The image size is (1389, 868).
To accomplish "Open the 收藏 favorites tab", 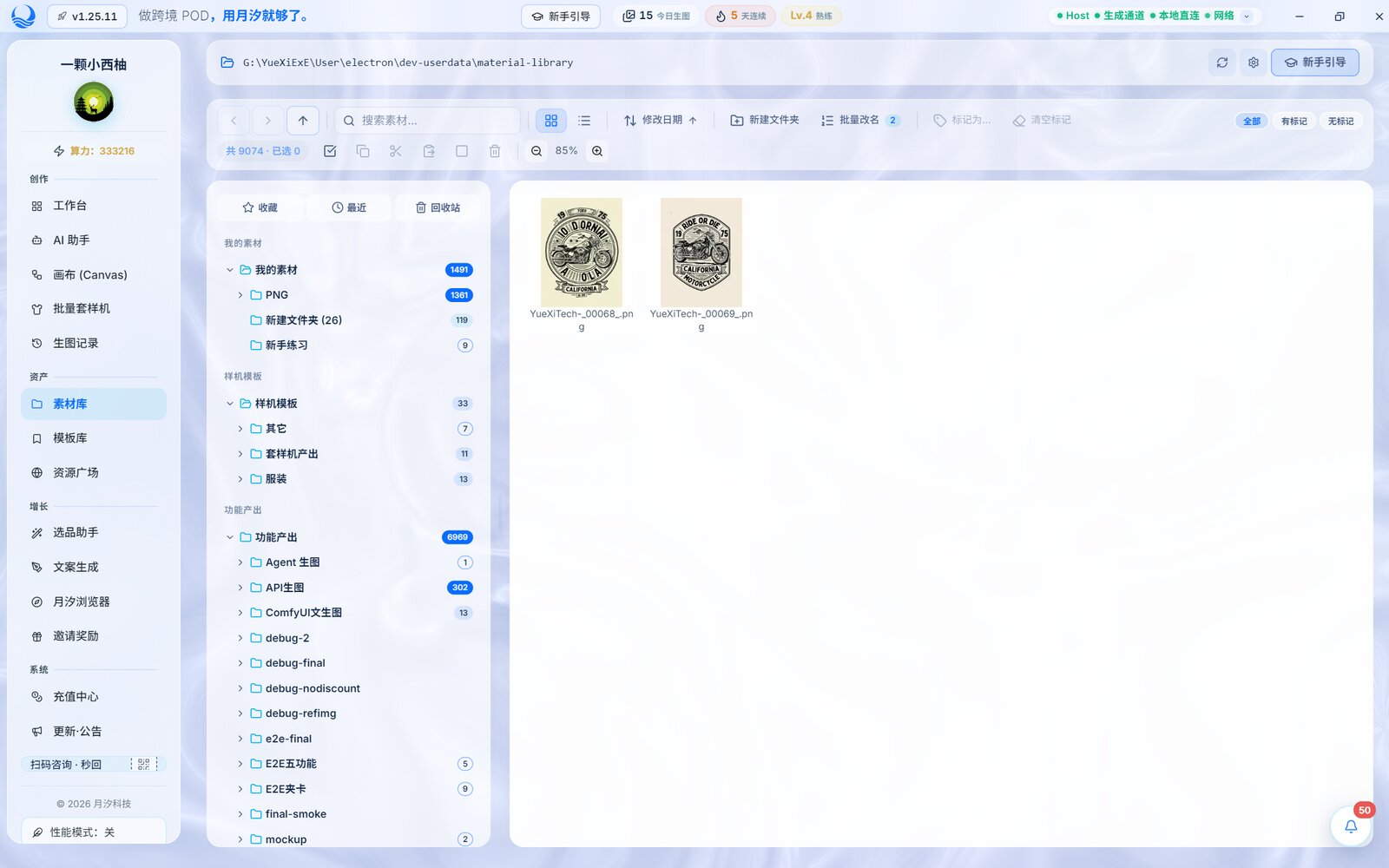I will pos(260,207).
